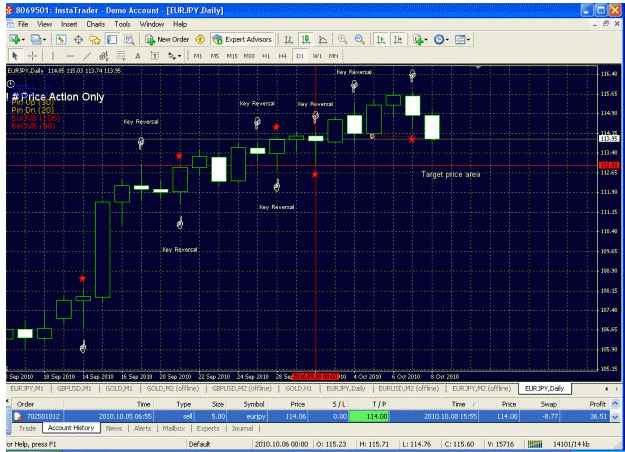Viewport: 625px width, 452px height.
Task: Zoom in on the chart
Action: point(342,39)
